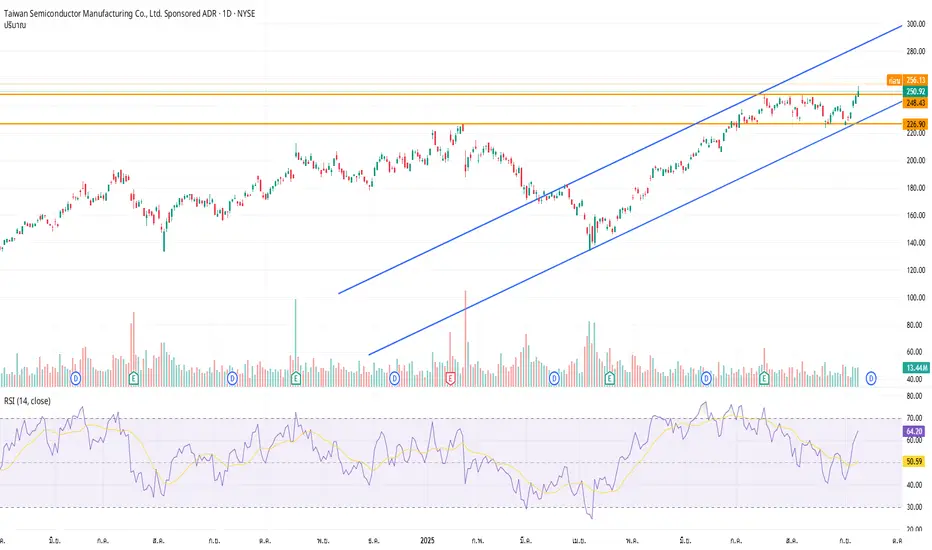Click the tallest red volume bar
Screen dimensions: 932x550
[465, 338]
